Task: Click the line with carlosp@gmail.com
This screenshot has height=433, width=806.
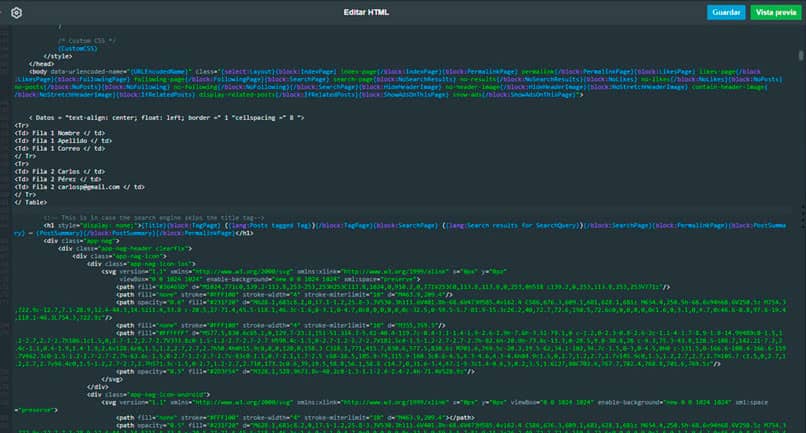Action: [79, 187]
